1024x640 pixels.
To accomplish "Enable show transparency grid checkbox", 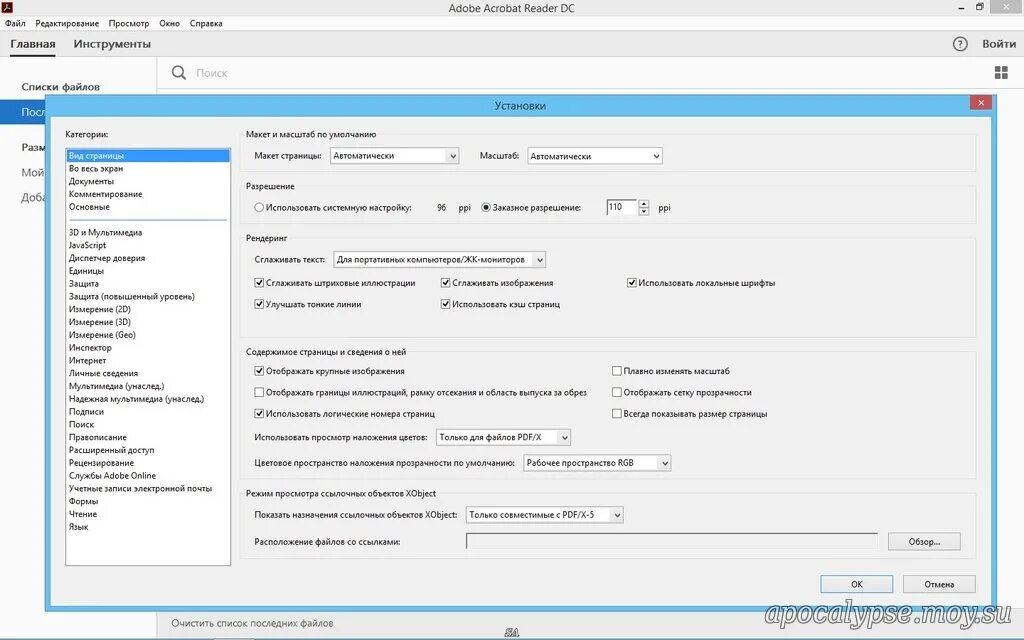I will (x=616, y=392).
